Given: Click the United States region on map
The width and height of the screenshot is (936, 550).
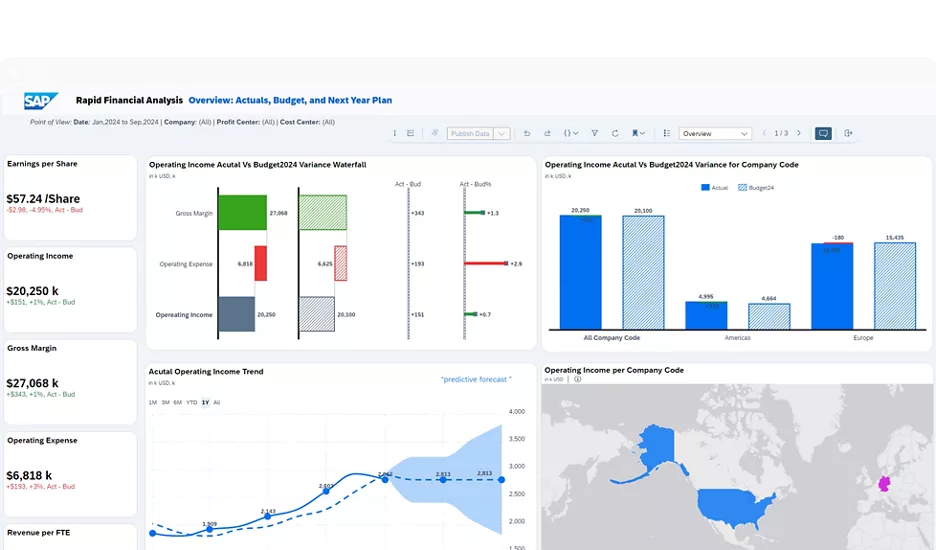Looking at the screenshot, I should [x=735, y=504].
